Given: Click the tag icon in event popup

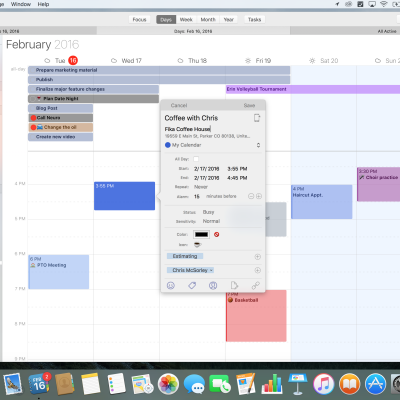Looking at the screenshot, I should (192, 286).
